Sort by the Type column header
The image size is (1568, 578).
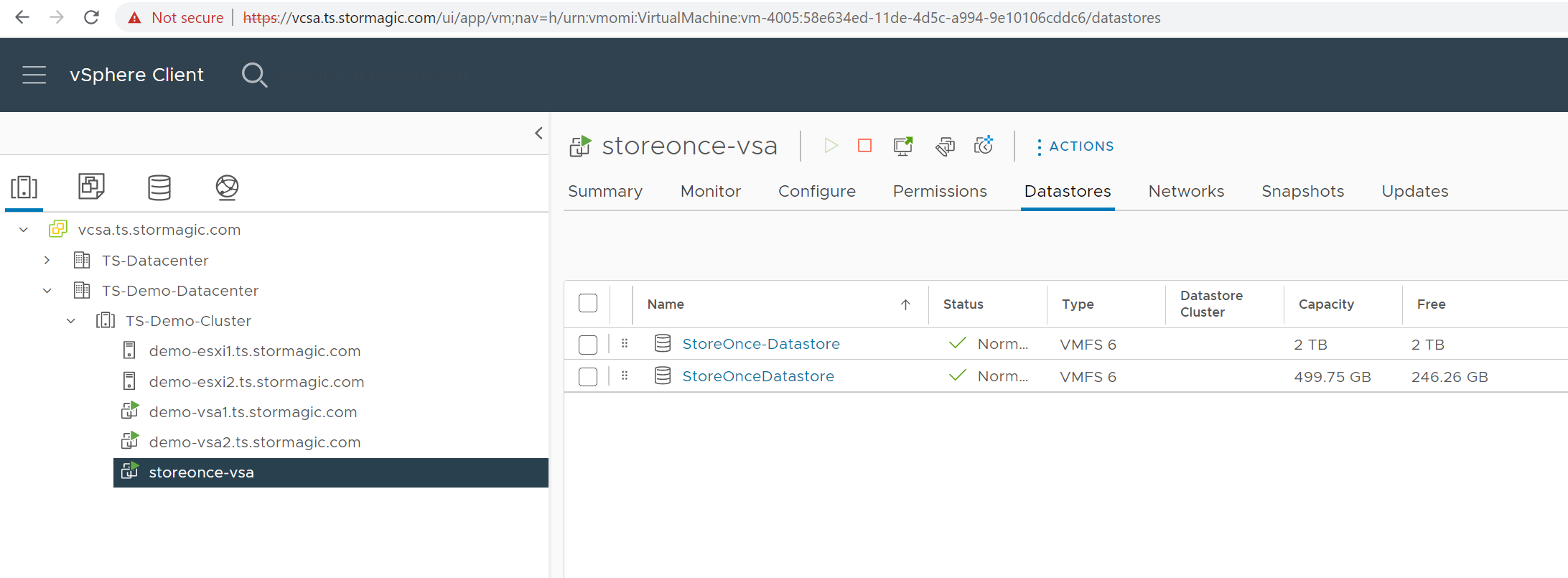coord(1078,304)
